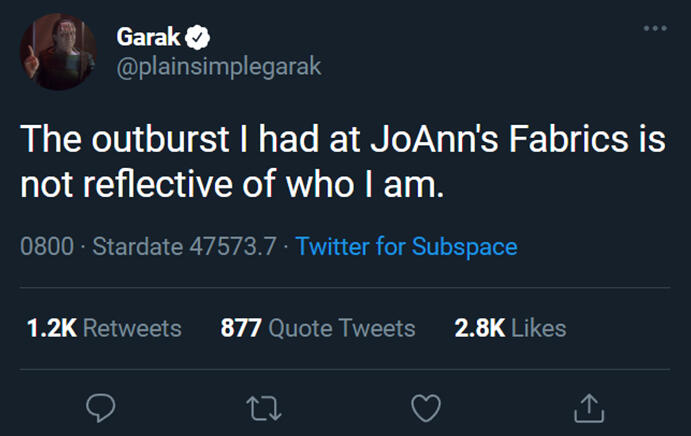The width and height of the screenshot is (691, 436).
Task: Open Garak's profile picture
Action: click(x=58, y=52)
